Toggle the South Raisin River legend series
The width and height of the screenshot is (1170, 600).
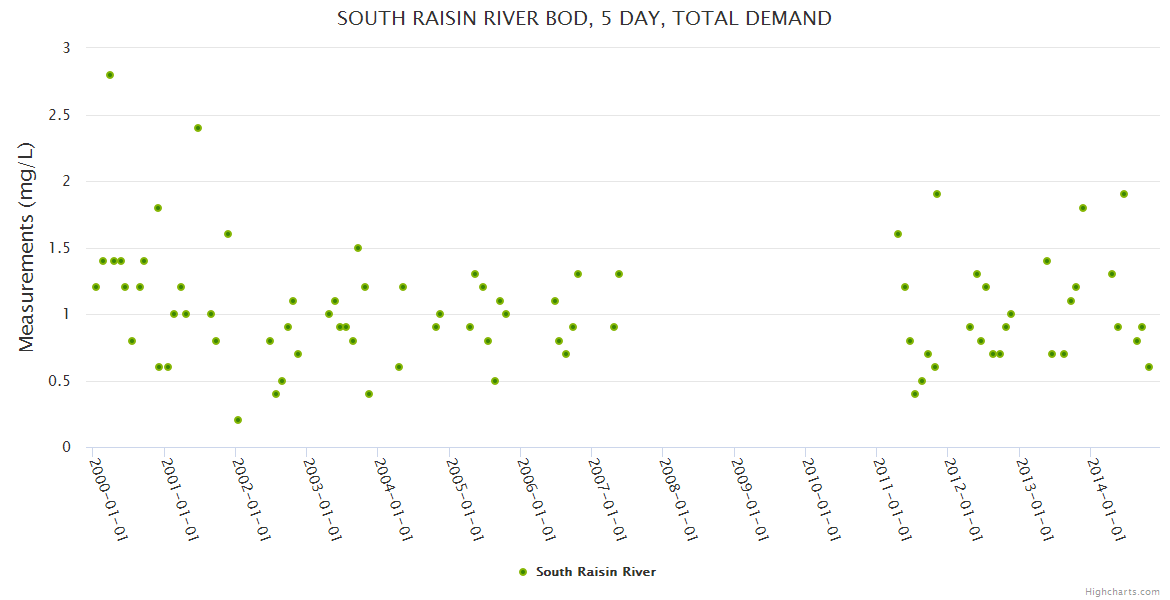coord(595,572)
